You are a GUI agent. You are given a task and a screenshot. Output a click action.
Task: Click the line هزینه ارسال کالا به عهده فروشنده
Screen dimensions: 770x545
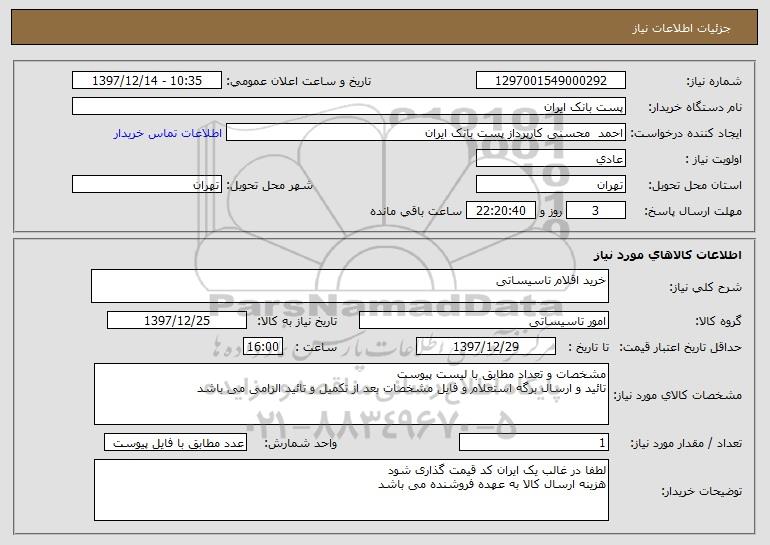[492, 485]
